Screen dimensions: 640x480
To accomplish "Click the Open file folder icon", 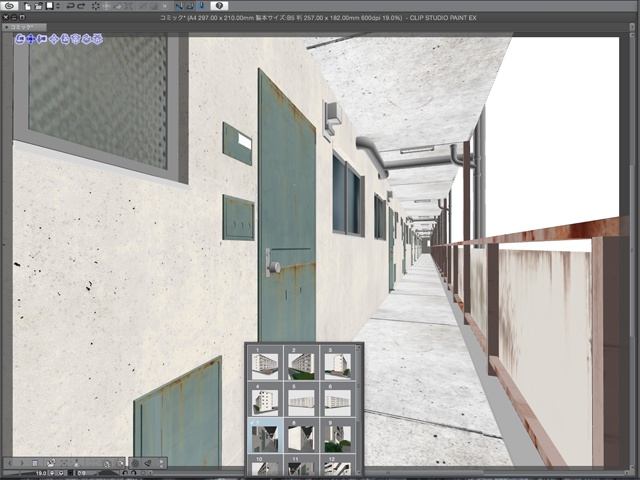I will [x=38, y=6].
